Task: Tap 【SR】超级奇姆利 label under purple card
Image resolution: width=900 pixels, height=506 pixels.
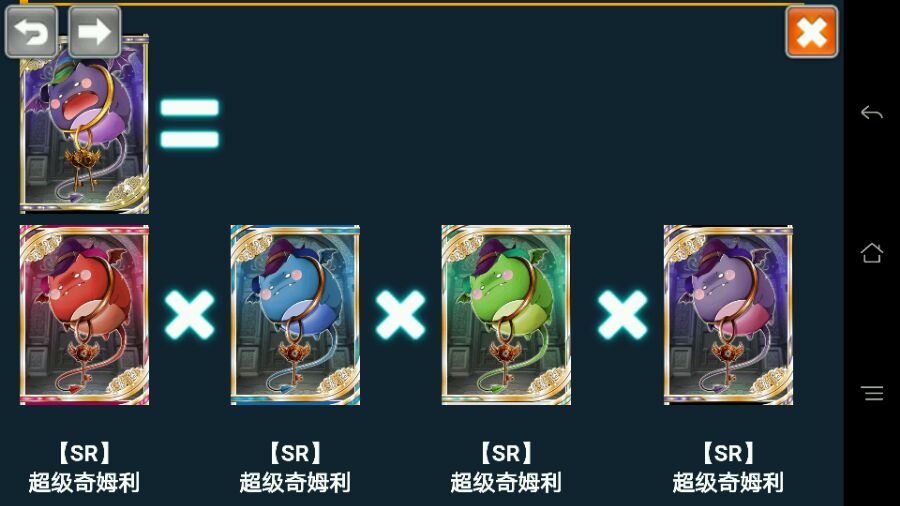Action: click(x=728, y=468)
